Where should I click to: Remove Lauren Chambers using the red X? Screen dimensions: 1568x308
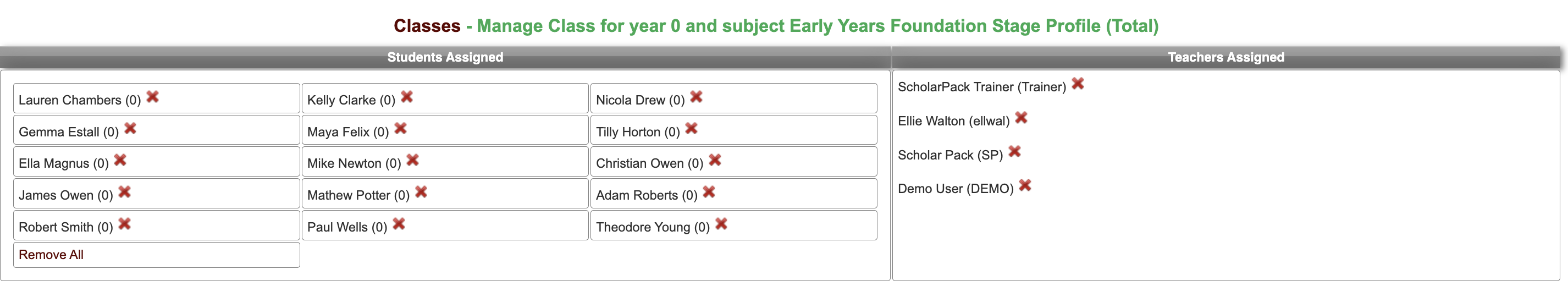click(153, 97)
